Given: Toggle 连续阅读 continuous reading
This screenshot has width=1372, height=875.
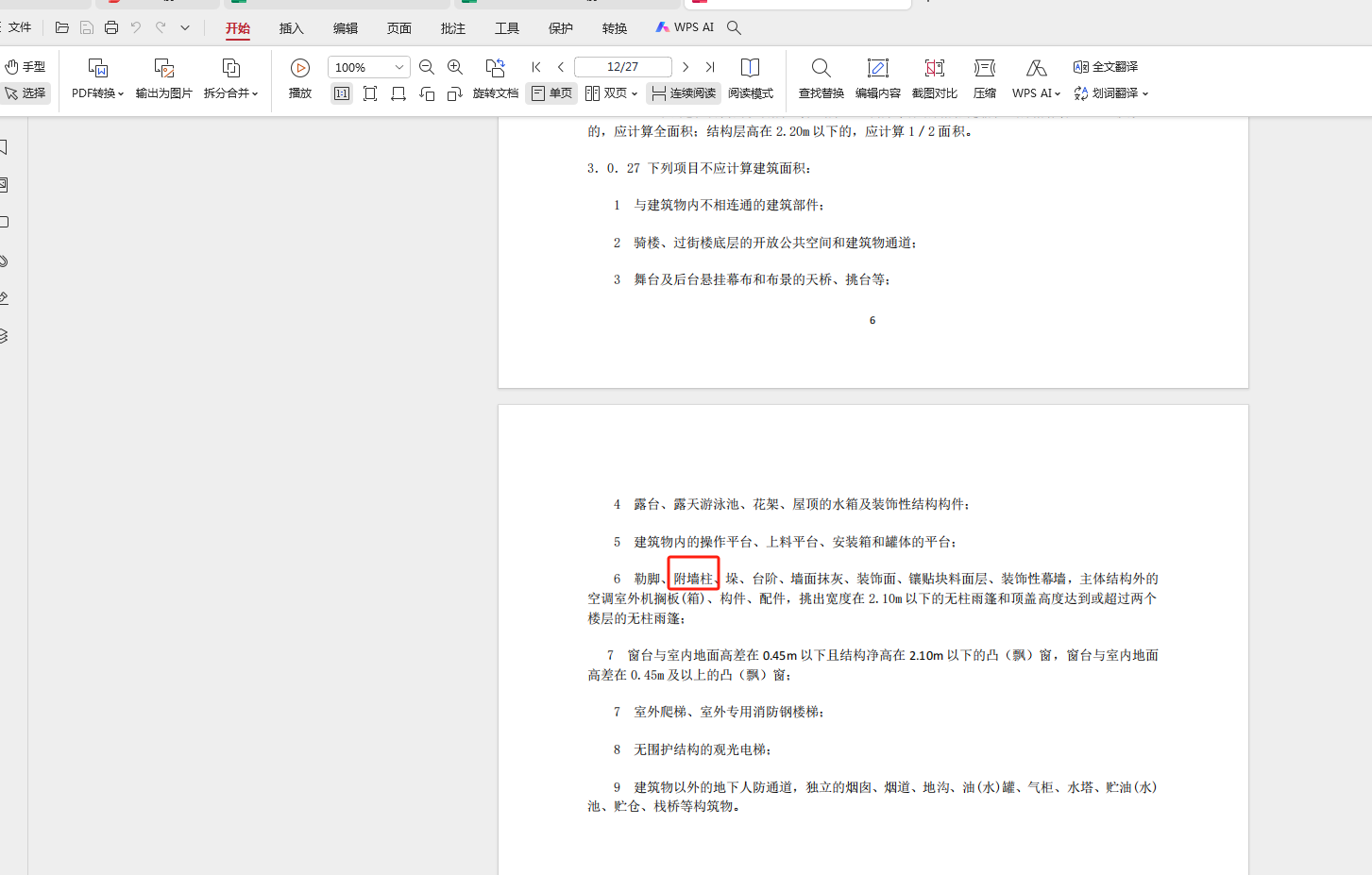Looking at the screenshot, I should point(684,93).
